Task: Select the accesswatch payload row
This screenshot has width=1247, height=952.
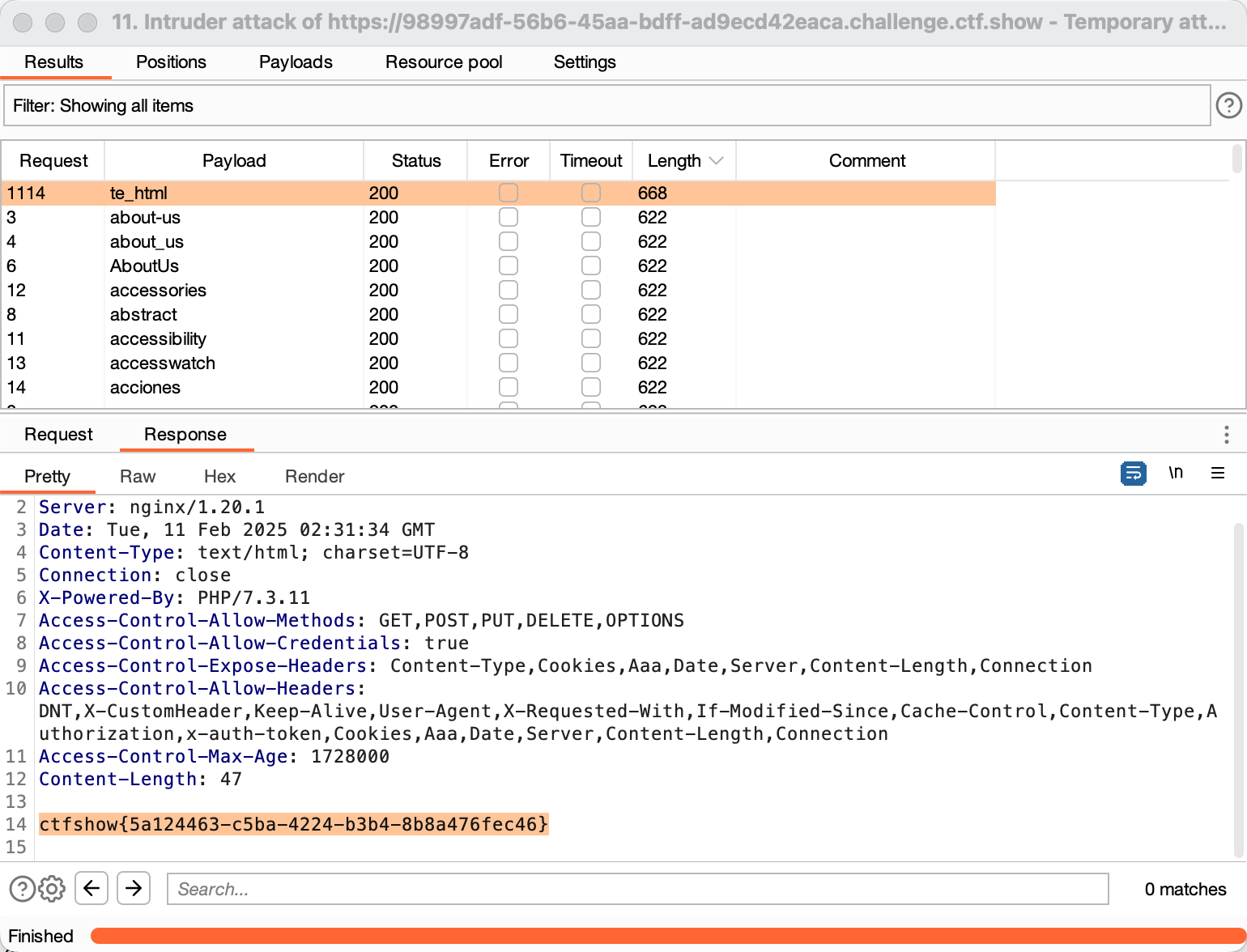Action: (499, 363)
